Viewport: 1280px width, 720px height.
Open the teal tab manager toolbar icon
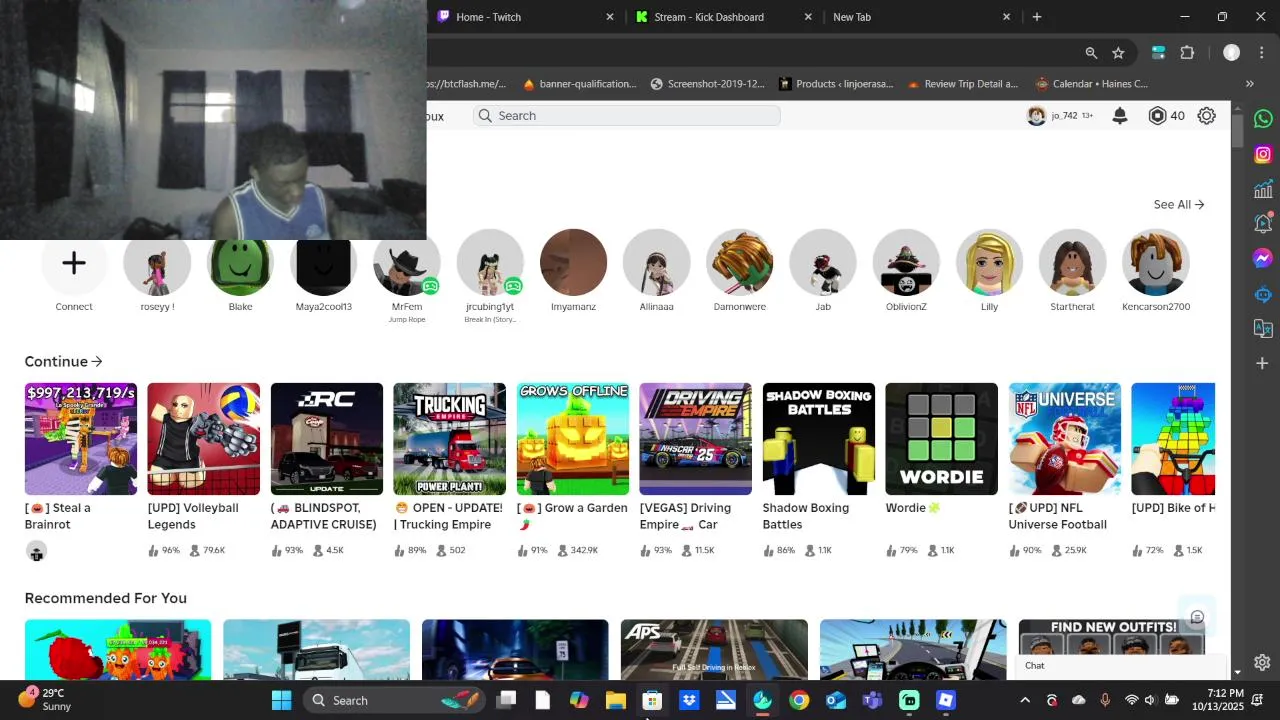pyautogui.click(x=1158, y=53)
